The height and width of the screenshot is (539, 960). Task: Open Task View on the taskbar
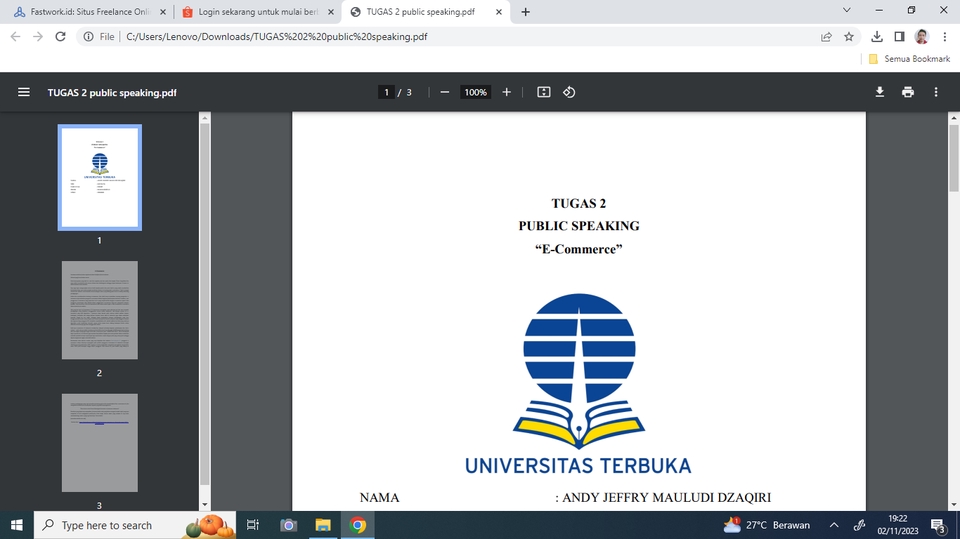252,525
